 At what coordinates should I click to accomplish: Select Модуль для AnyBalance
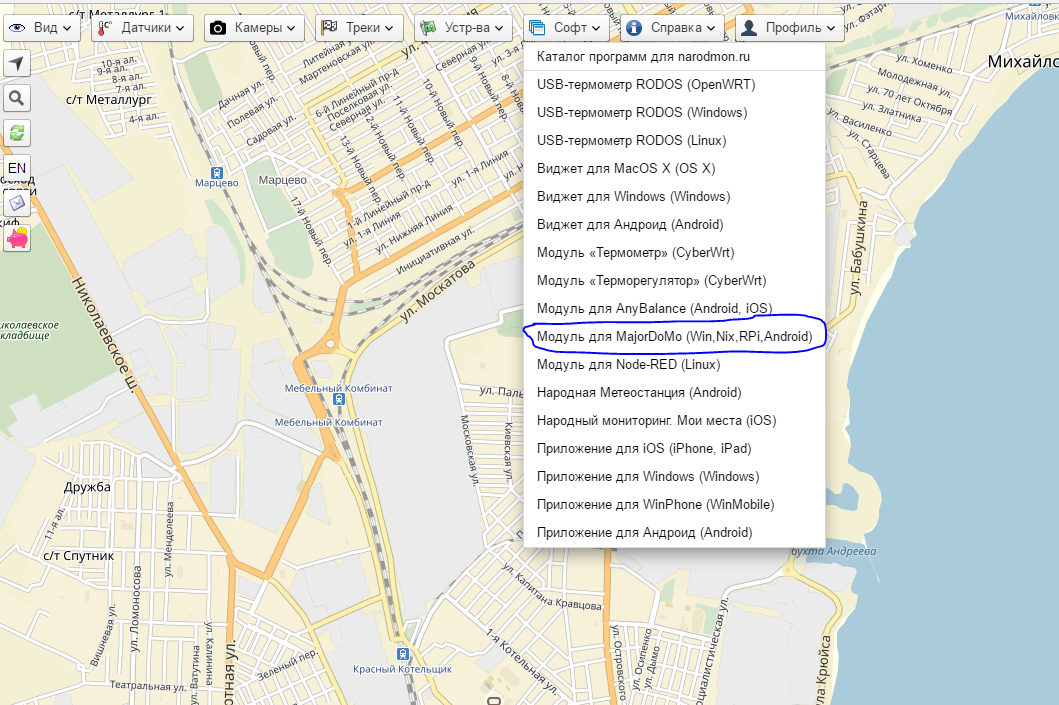(674, 309)
